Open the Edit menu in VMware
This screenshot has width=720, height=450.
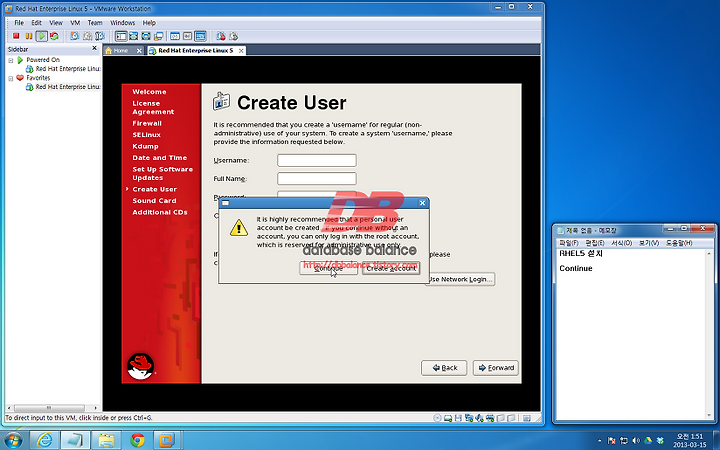click(x=36, y=22)
